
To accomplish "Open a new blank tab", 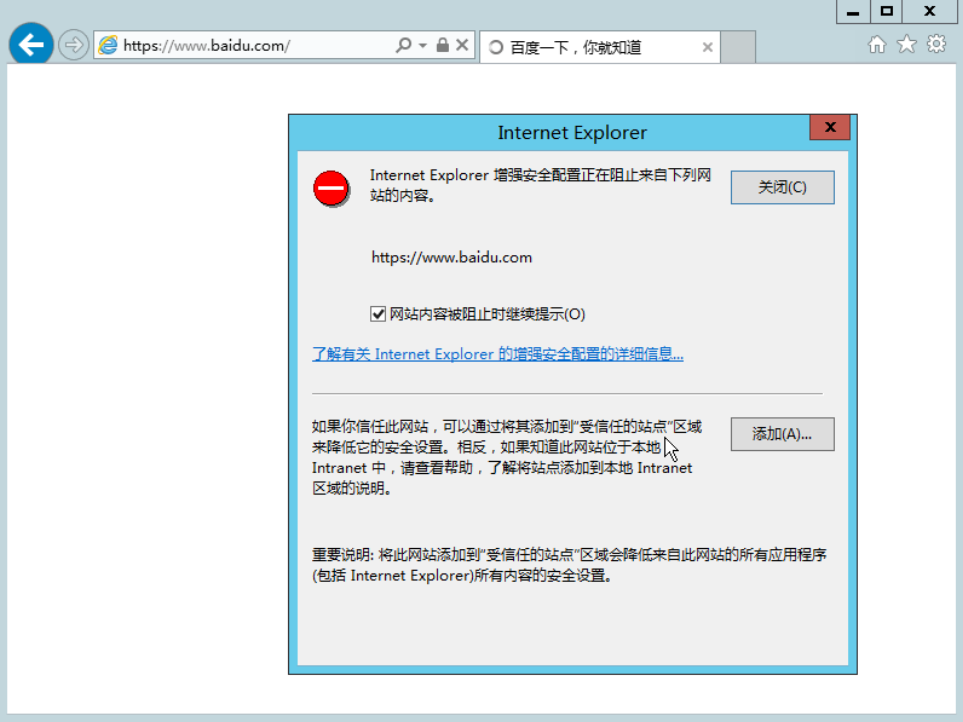I will [738, 47].
